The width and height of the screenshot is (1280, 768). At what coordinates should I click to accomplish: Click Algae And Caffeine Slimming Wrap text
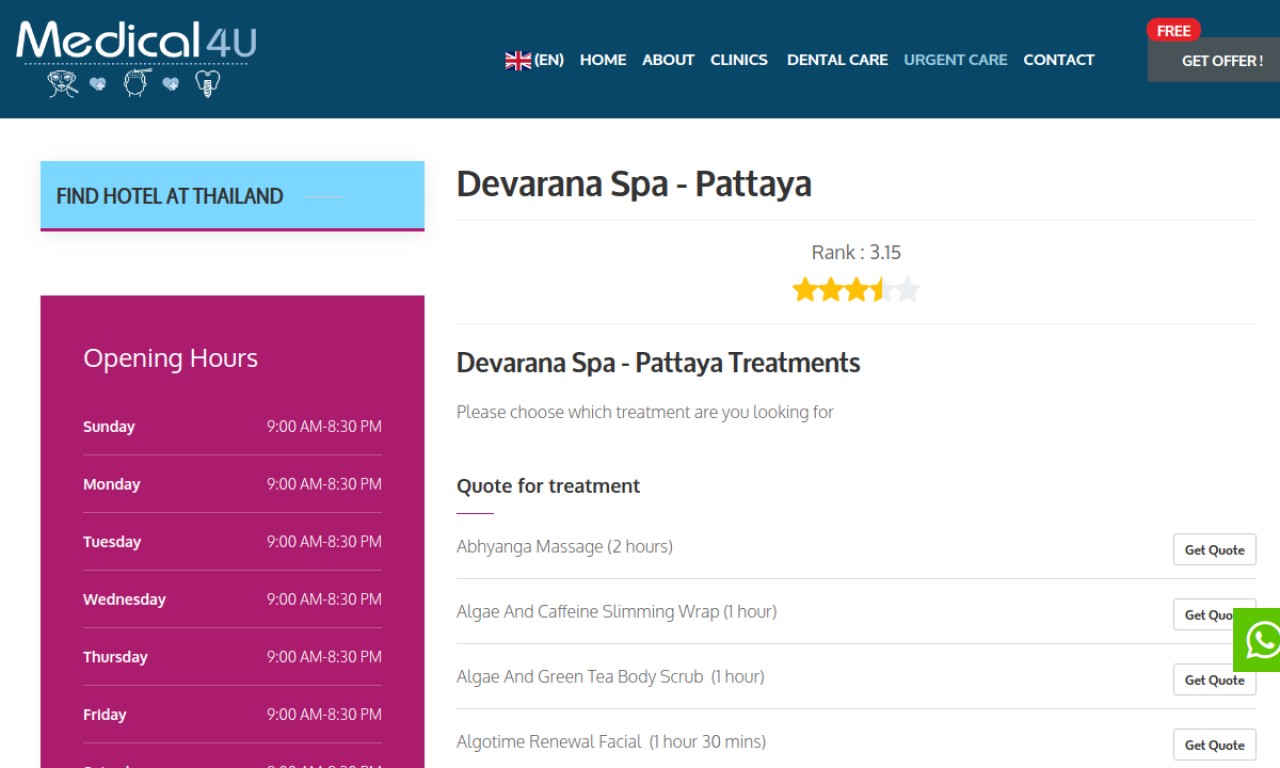click(x=617, y=612)
